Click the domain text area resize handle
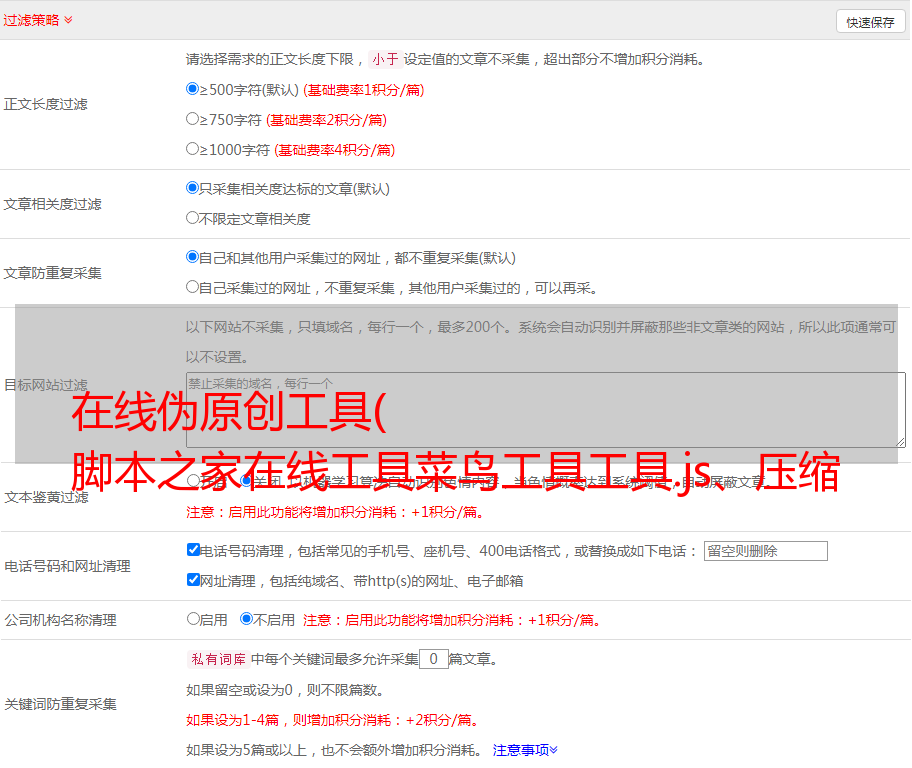The height and width of the screenshot is (768, 912). 900,442
